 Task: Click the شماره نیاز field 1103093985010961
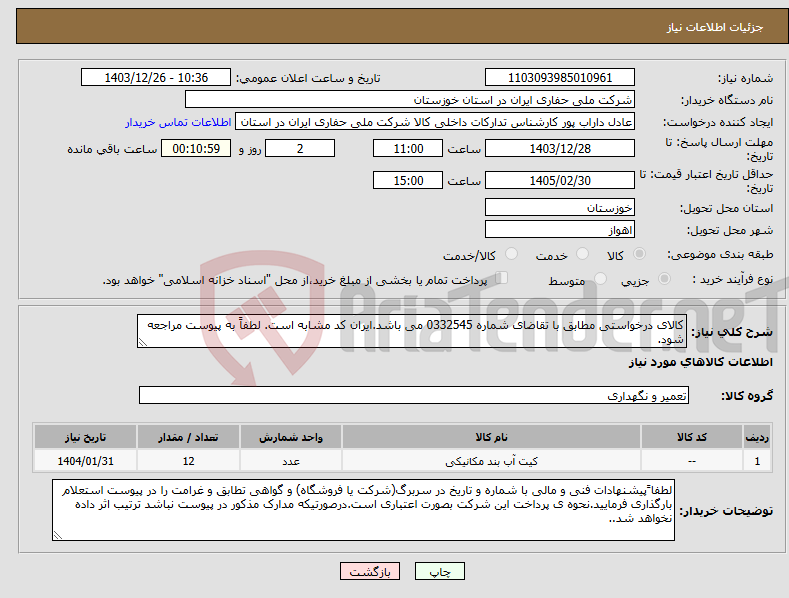pos(560,78)
